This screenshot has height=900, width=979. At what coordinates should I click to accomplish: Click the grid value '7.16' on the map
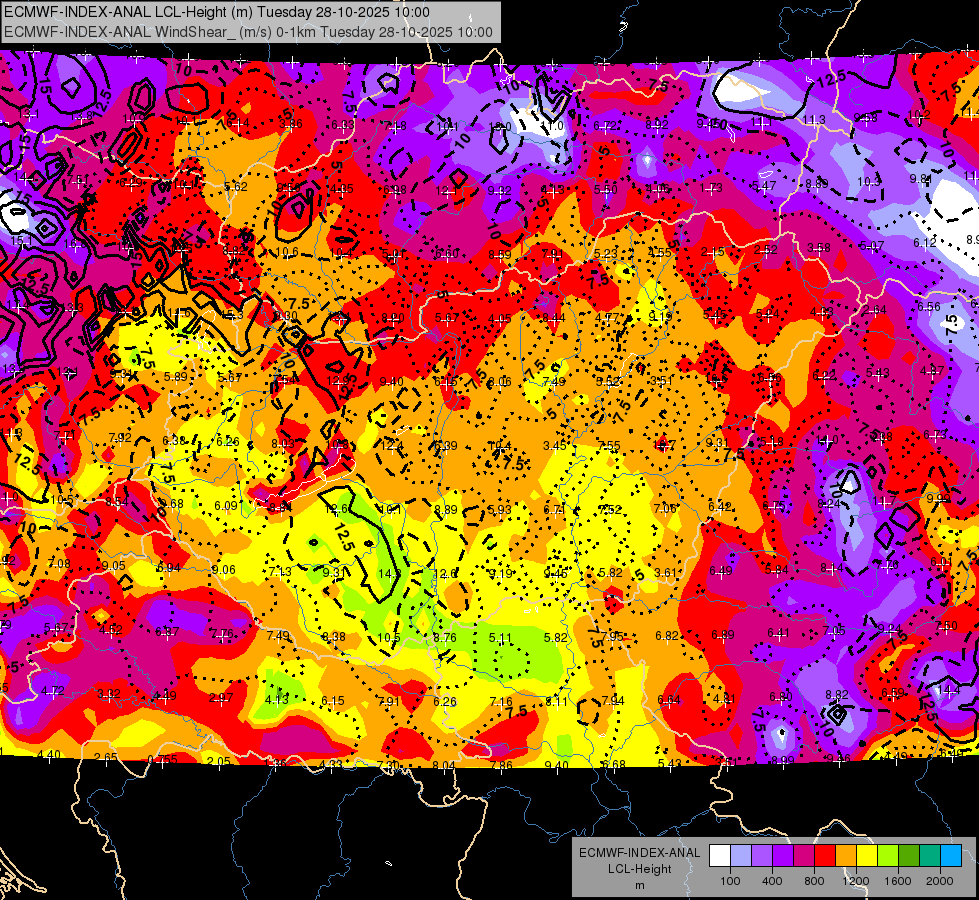tap(501, 702)
